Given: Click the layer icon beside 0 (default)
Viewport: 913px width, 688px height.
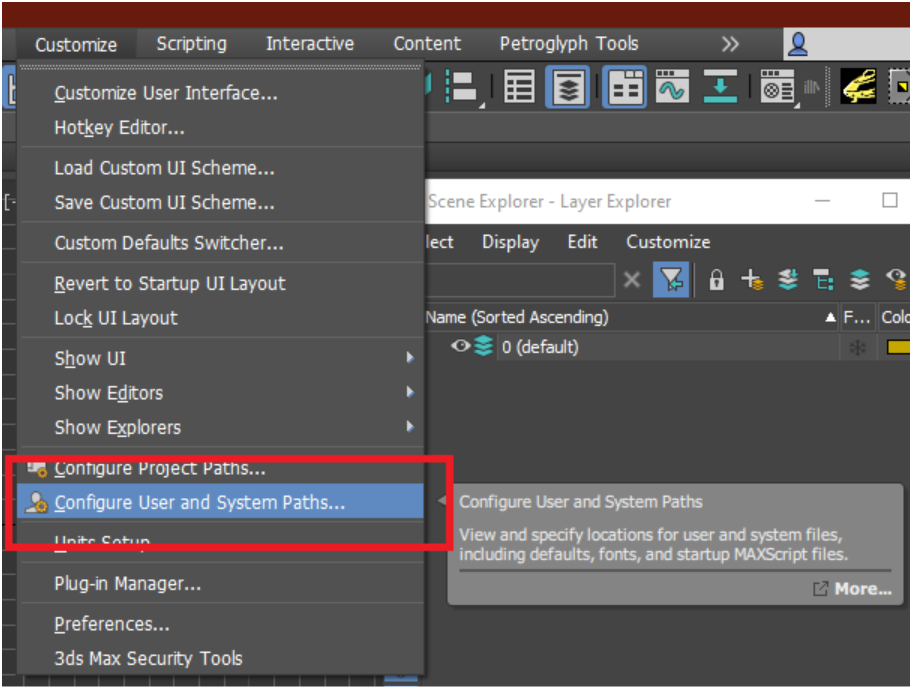Looking at the screenshot, I should [483, 346].
